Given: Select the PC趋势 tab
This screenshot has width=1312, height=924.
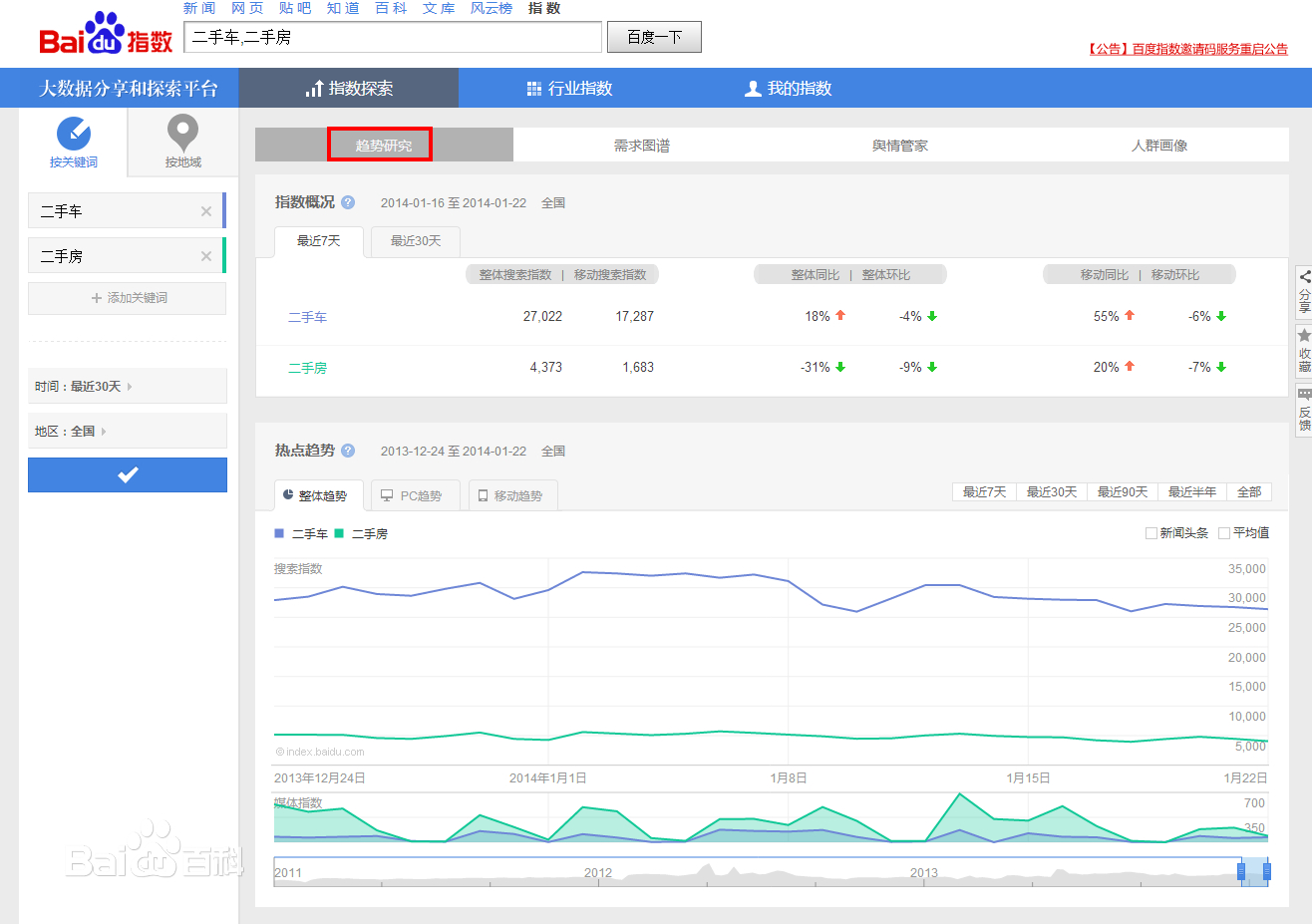Looking at the screenshot, I should pyautogui.click(x=416, y=495).
